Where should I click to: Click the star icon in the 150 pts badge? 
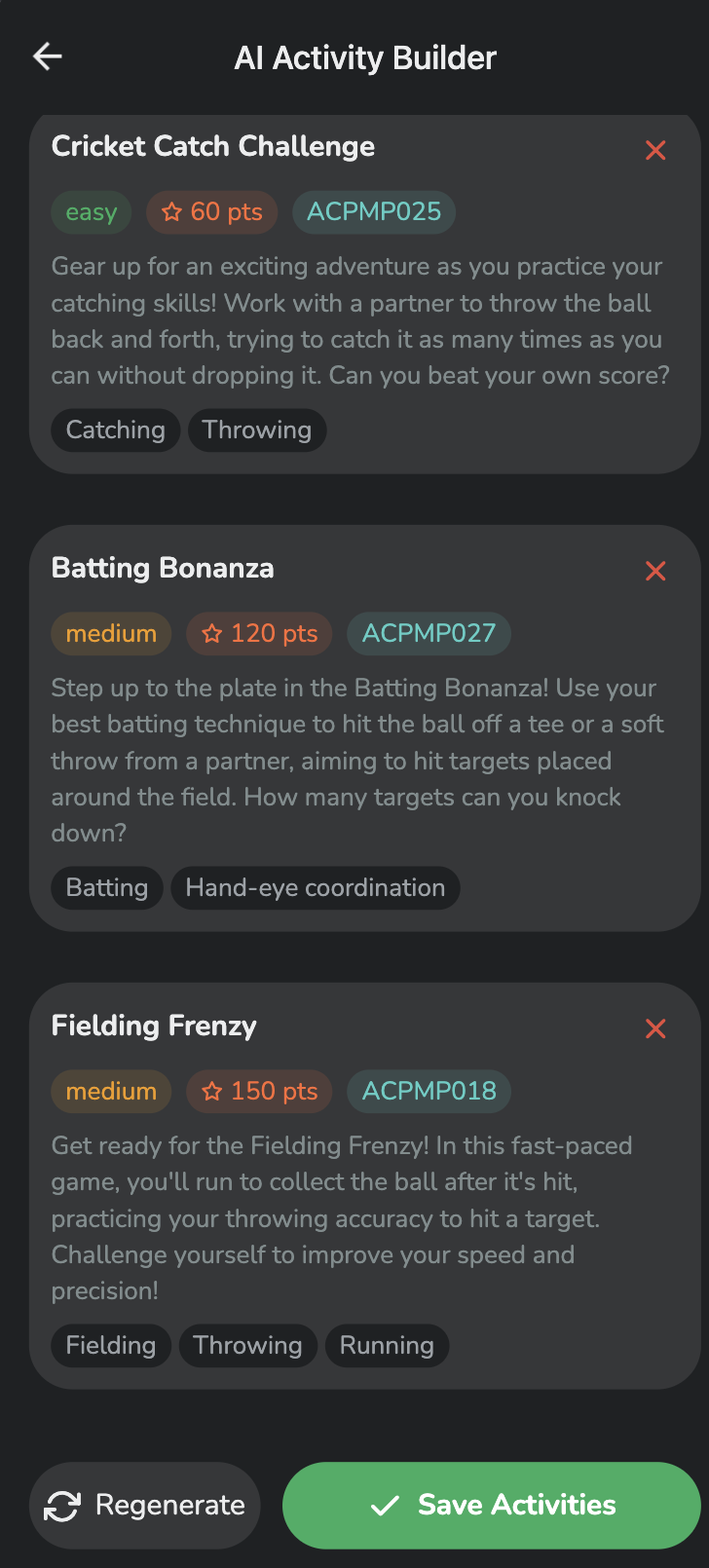(x=212, y=1091)
